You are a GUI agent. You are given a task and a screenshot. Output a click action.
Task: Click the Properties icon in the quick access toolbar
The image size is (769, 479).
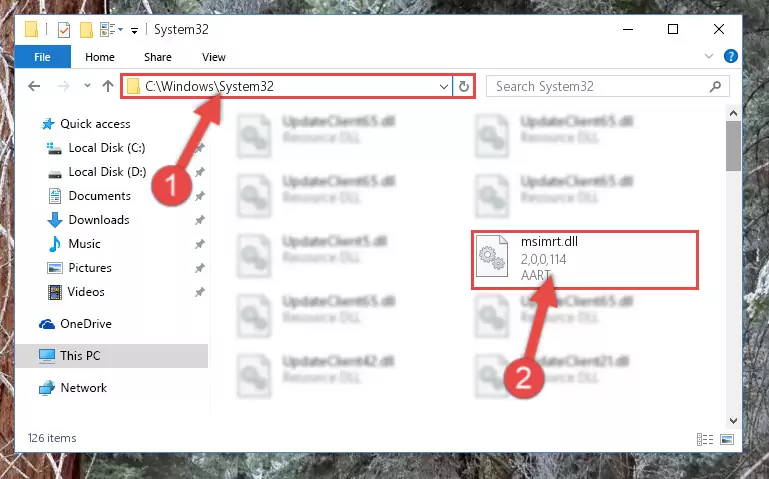64,30
